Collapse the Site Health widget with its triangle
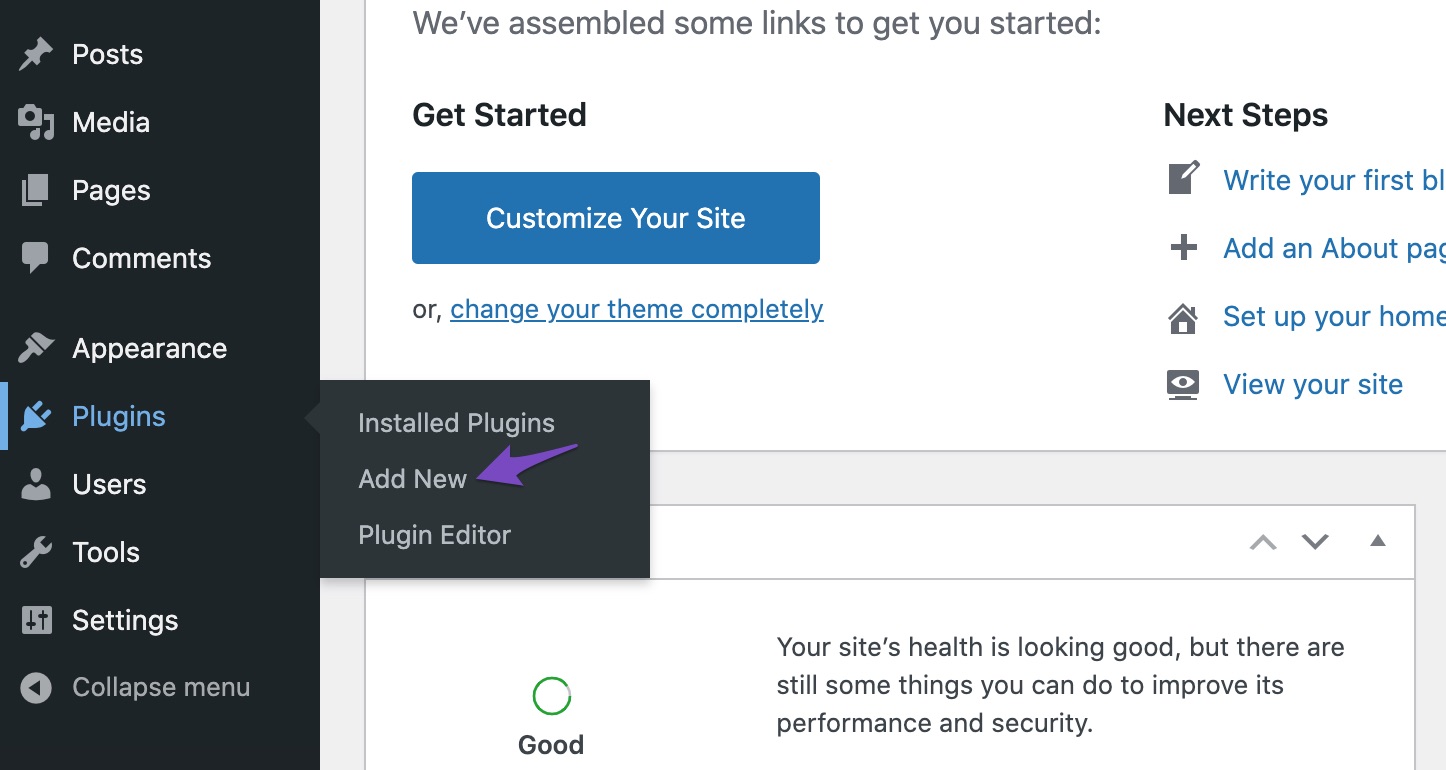The width and height of the screenshot is (1446, 770). [1377, 541]
